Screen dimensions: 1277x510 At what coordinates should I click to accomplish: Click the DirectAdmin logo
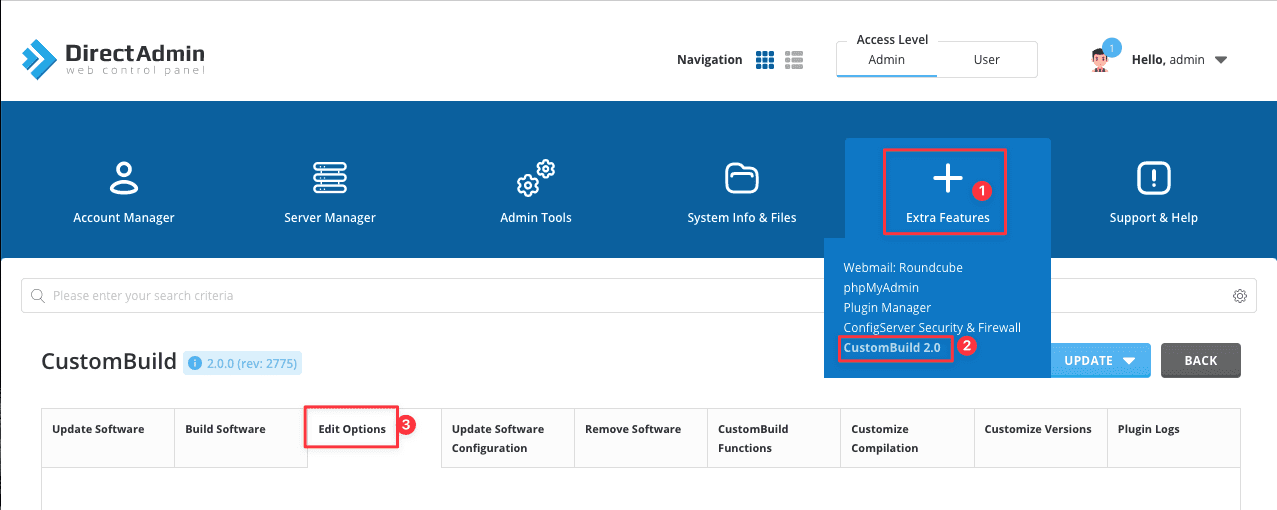[114, 59]
